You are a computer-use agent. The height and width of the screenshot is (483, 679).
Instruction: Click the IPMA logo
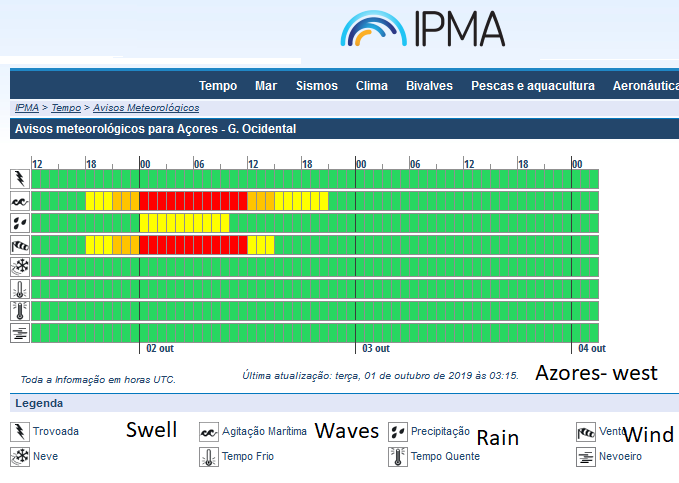coord(423,29)
